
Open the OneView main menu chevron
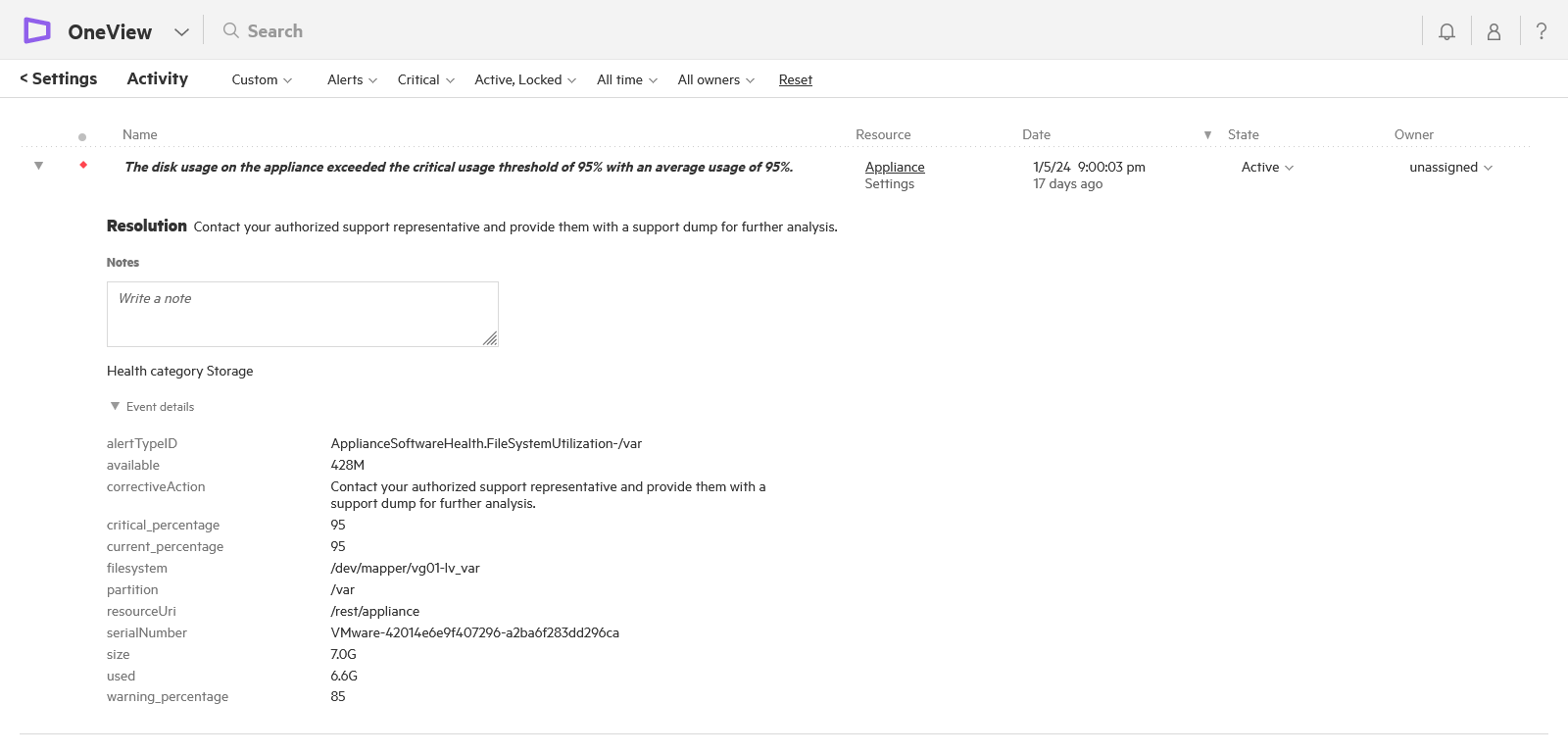(181, 31)
